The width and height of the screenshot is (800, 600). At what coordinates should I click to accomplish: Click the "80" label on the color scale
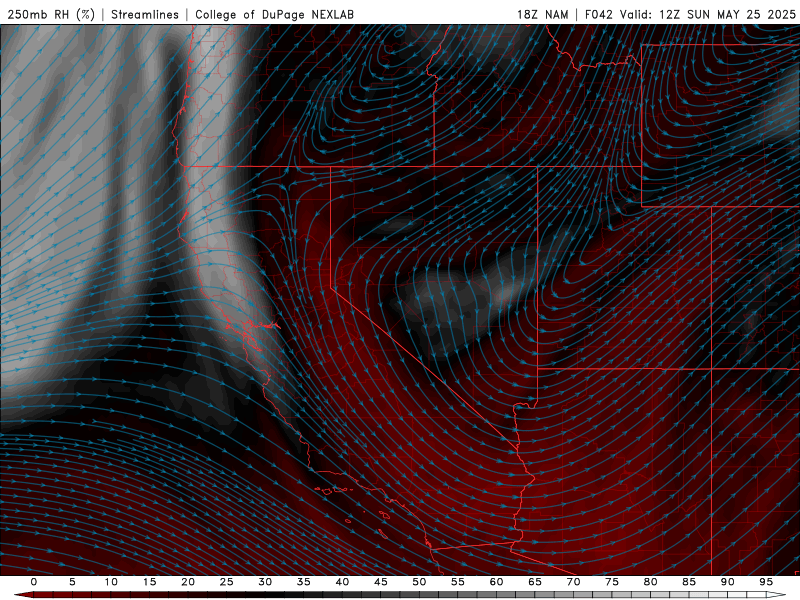(x=650, y=582)
